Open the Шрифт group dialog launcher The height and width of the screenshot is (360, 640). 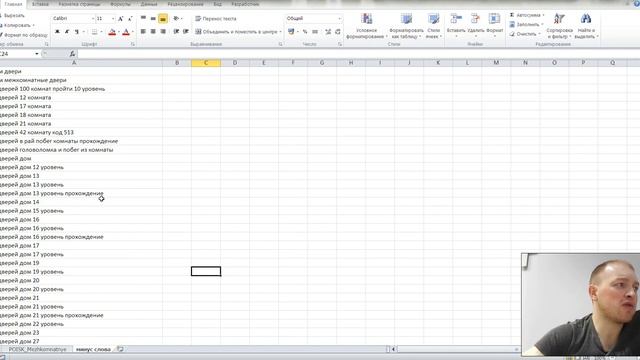tap(133, 44)
